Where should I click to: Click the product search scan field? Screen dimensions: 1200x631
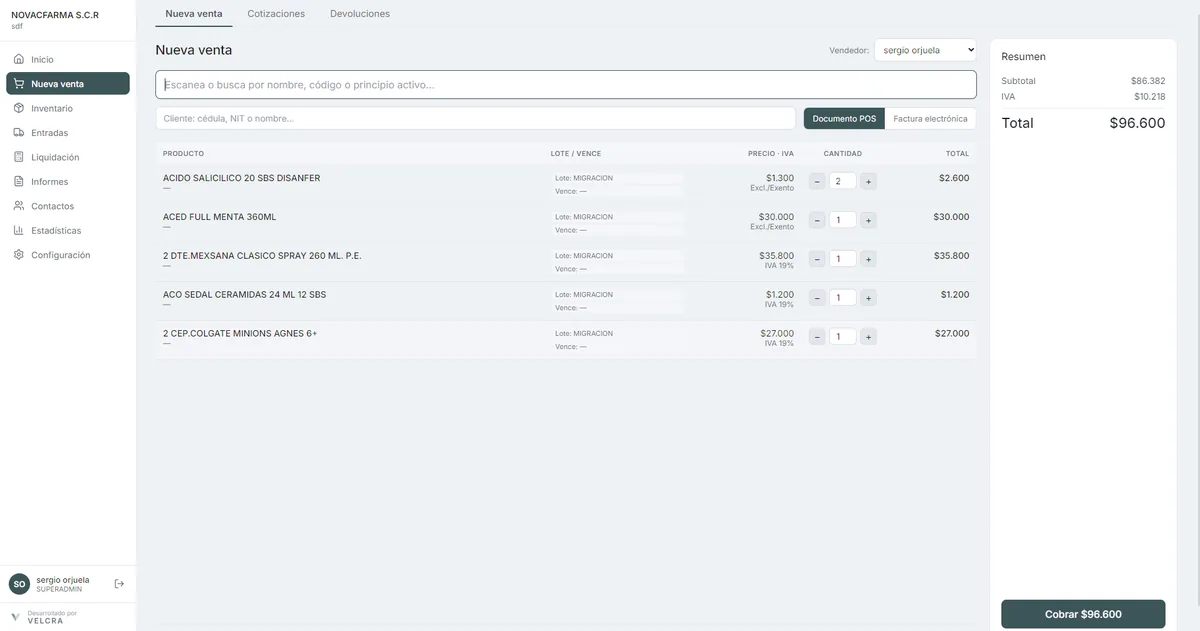566,85
